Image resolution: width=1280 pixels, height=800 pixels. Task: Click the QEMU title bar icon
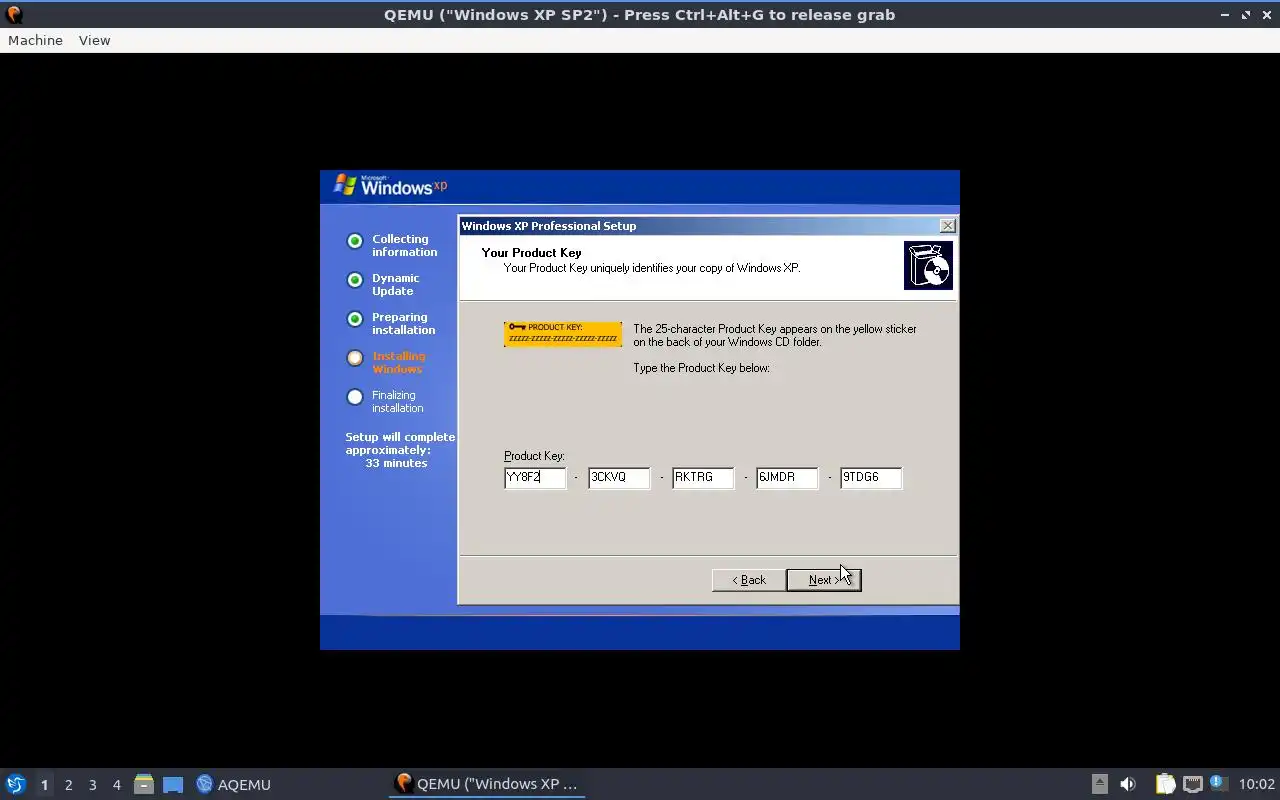pos(14,15)
